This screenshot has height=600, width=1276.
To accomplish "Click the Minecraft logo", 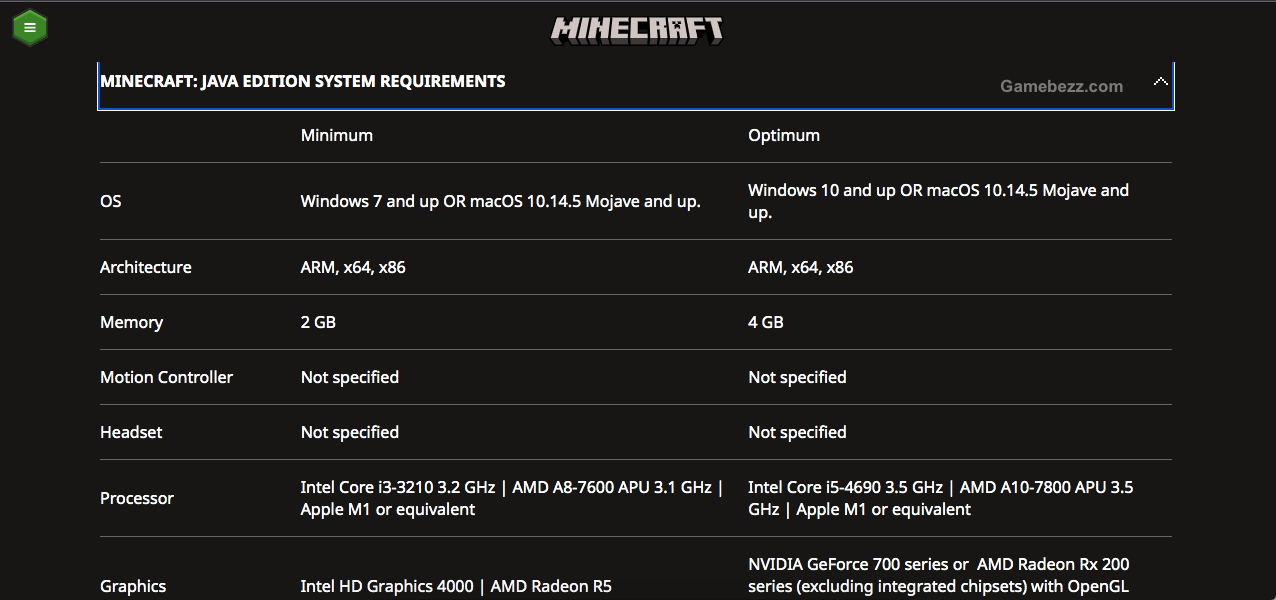I will click(637, 29).
